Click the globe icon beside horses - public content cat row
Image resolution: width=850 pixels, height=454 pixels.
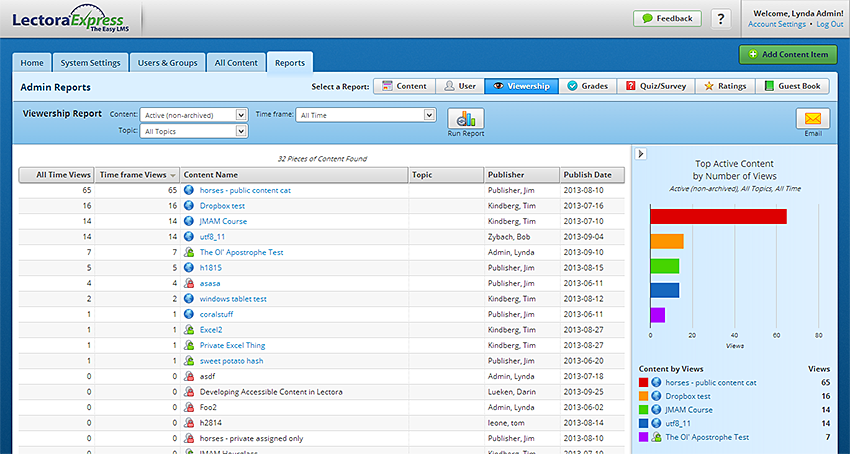click(189, 190)
